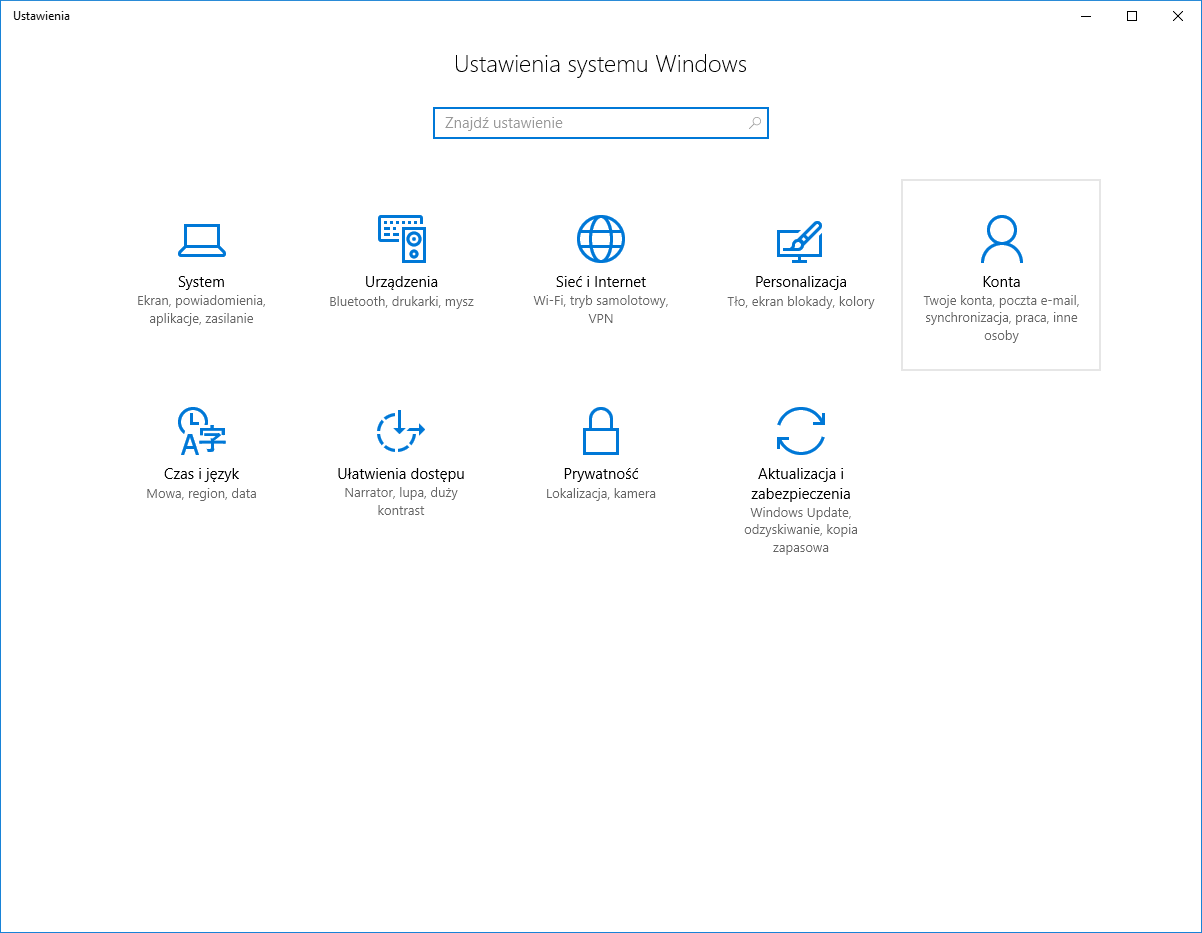Click the magnifier icon in the search box
Screen dimensions: 1202x933
[755, 123]
